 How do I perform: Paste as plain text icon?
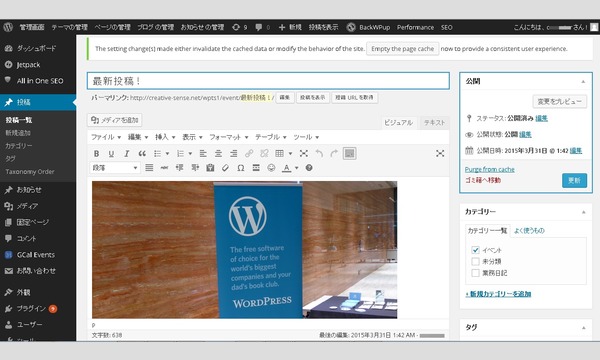click(x=210, y=168)
